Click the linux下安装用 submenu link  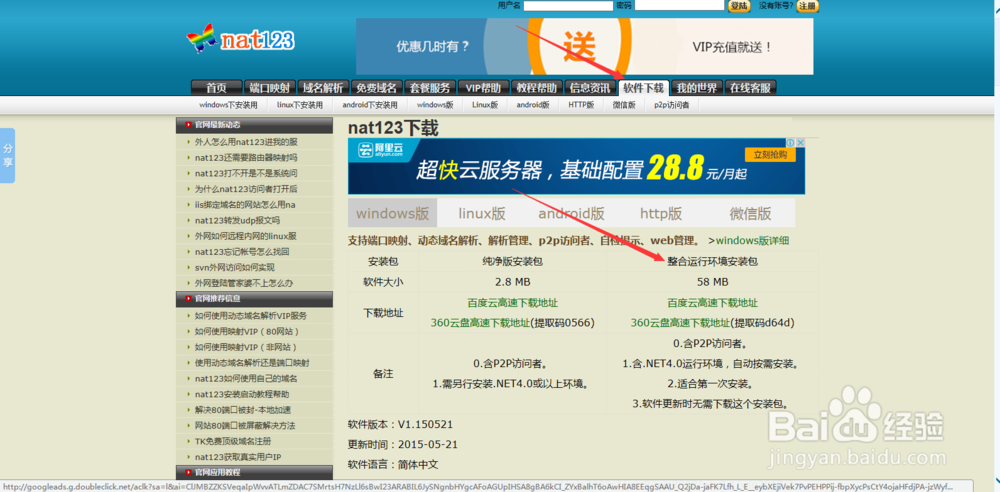tap(300, 105)
